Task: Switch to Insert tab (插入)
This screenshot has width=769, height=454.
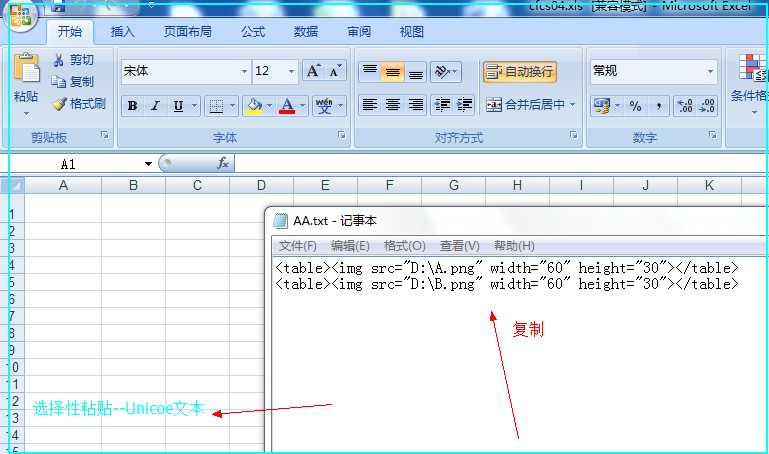Action: pos(123,32)
